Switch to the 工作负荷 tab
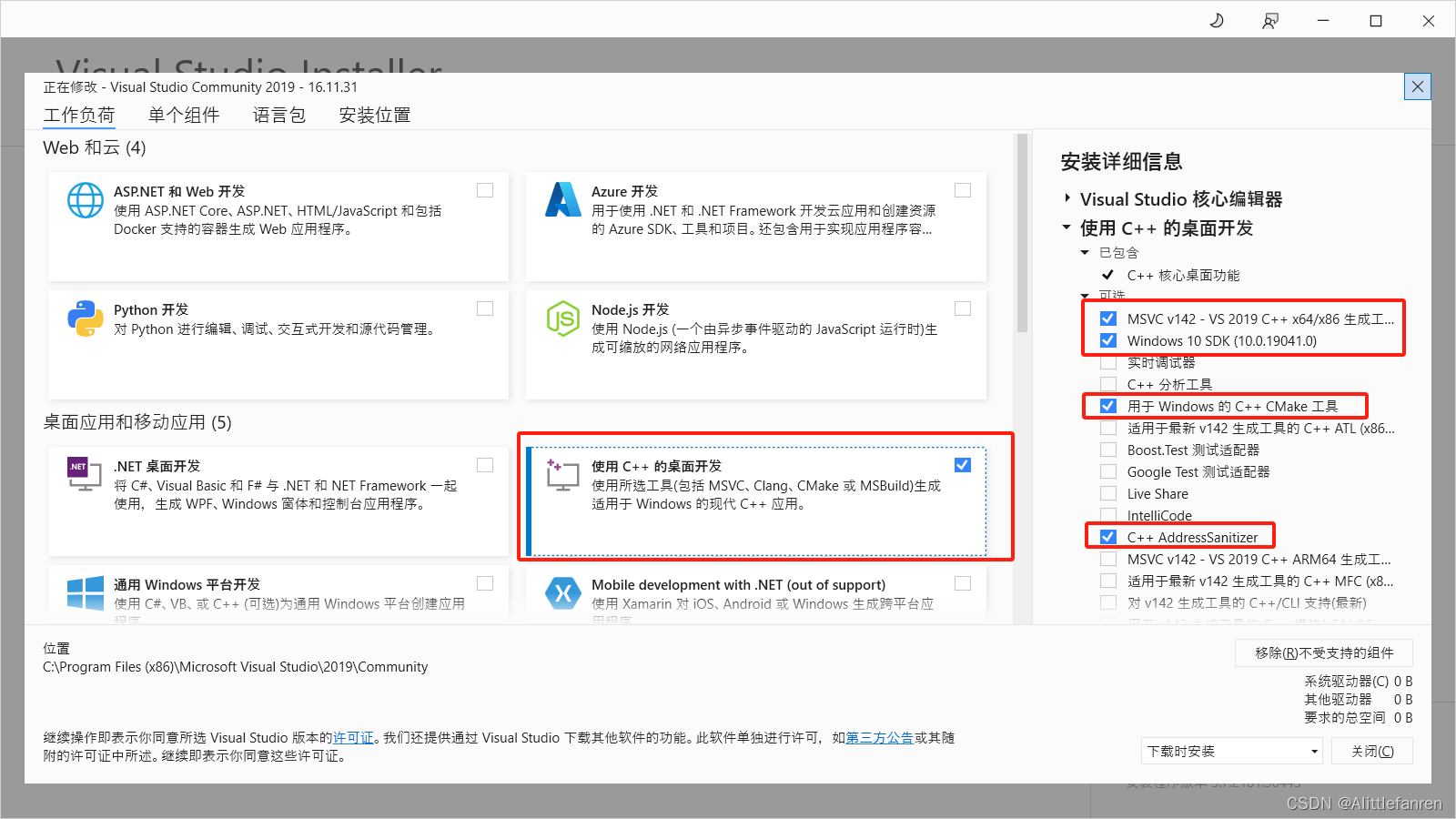This screenshot has width=1456, height=819. point(79,115)
